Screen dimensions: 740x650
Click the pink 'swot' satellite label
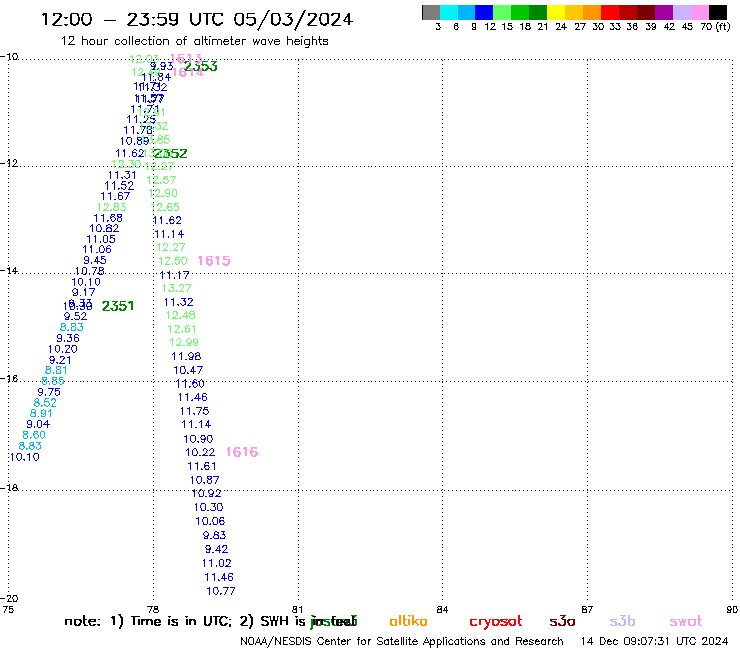coord(686,621)
